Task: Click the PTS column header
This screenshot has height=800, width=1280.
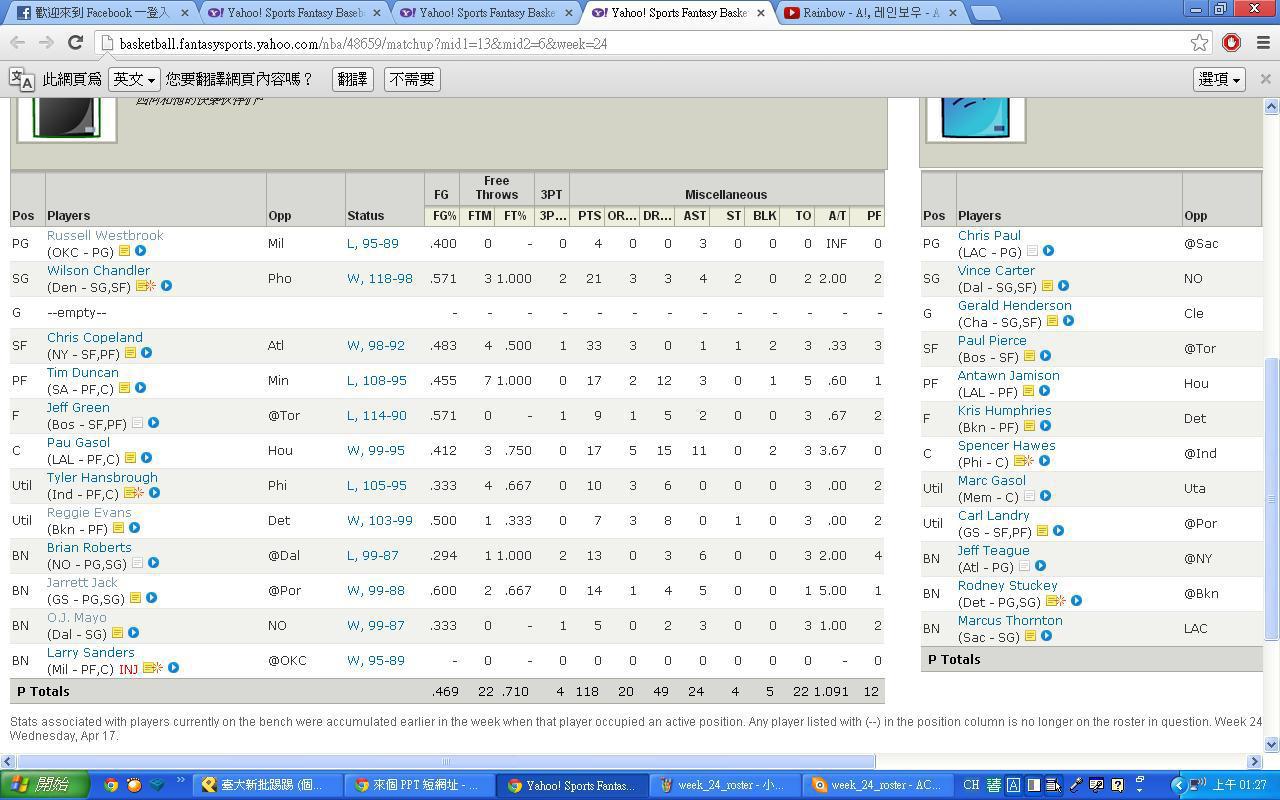Action: click(x=589, y=216)
